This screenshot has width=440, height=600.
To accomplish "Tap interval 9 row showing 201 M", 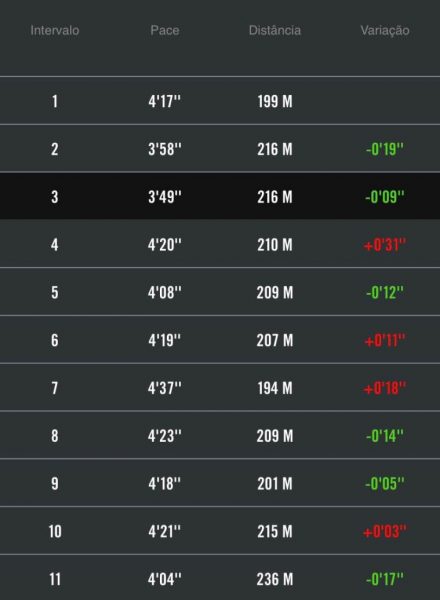I will pos(220,483).
